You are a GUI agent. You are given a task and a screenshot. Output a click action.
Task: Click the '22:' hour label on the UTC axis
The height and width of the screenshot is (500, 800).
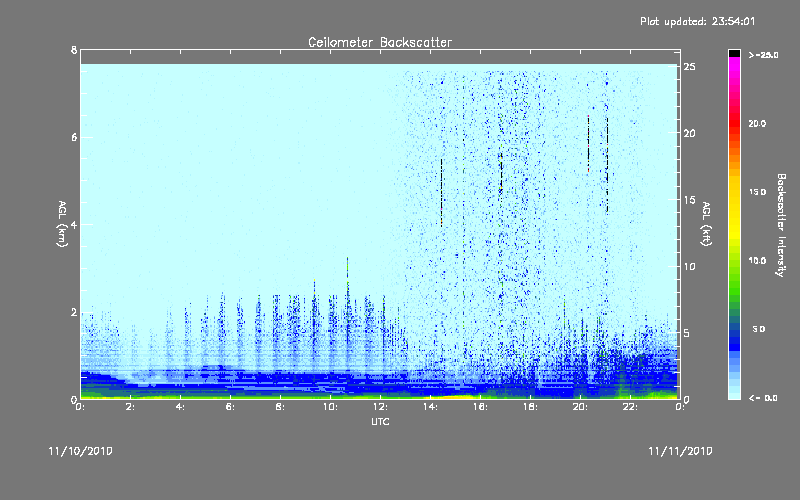point(631,407)
